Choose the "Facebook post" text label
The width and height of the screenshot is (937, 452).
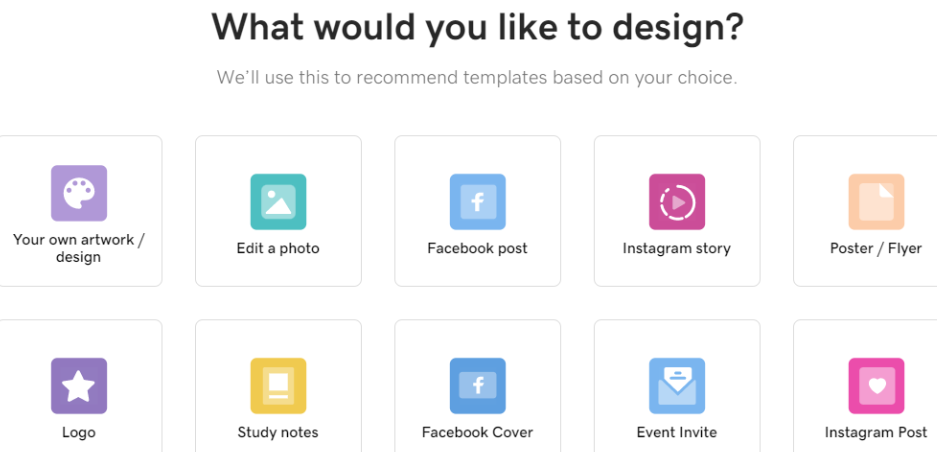477,248
